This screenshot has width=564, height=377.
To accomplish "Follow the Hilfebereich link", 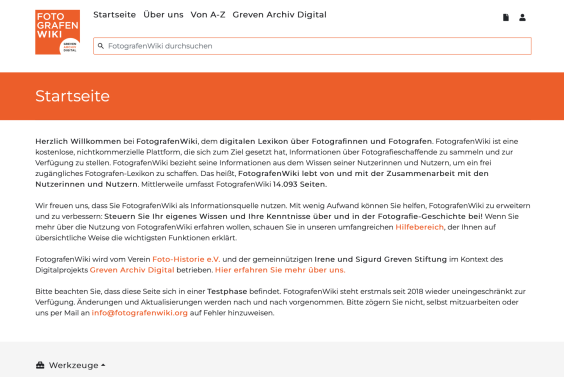I will pyautogui.click(x=419, y=227).
